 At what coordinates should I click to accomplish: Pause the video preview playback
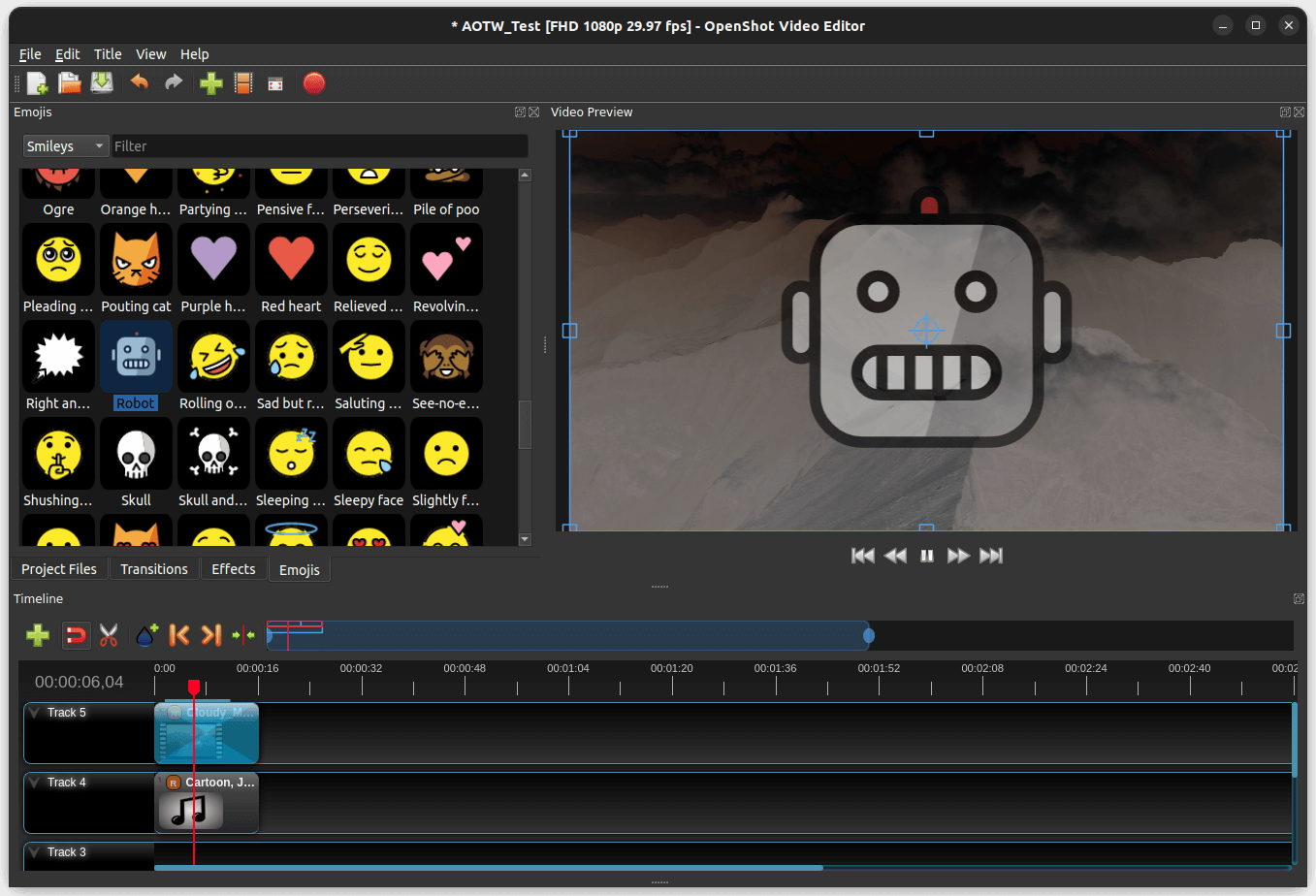point(926,555)
